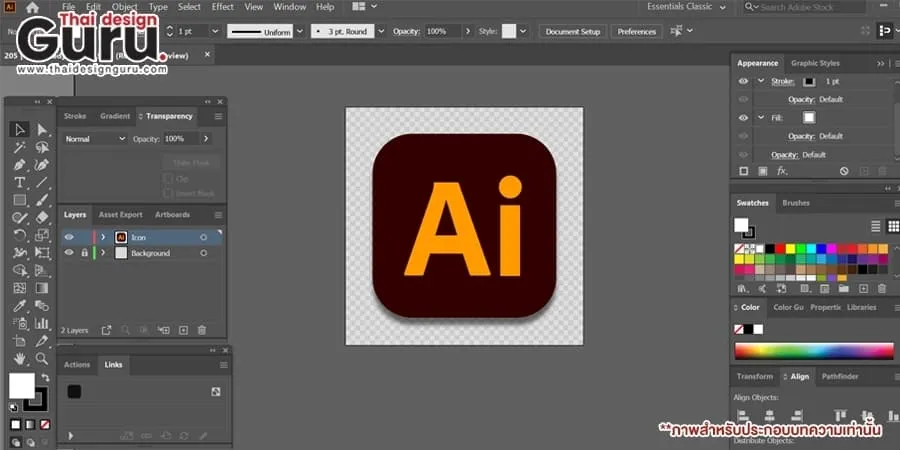
Task: Select the Gradient tool in toolbar
Action: pos(42,288)
